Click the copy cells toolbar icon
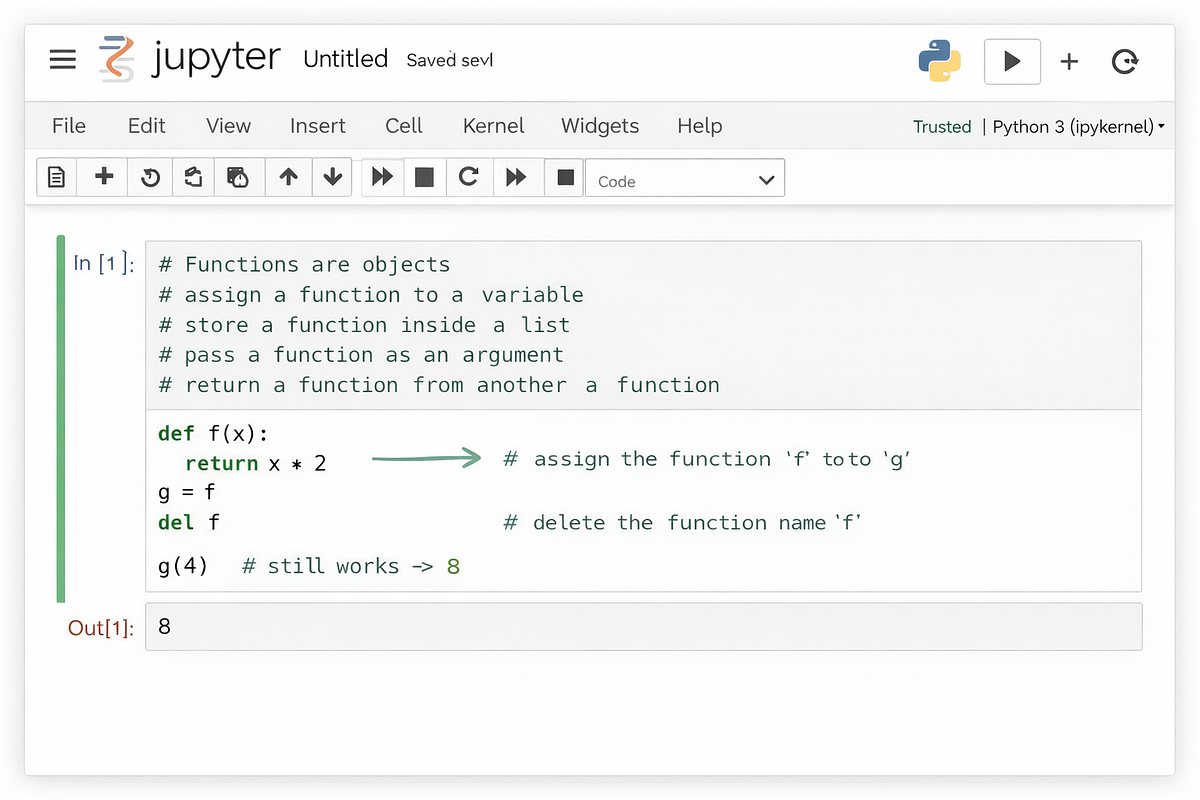Image resolution: width=1200 pixels, height=800 pixels. click(194, 177)
